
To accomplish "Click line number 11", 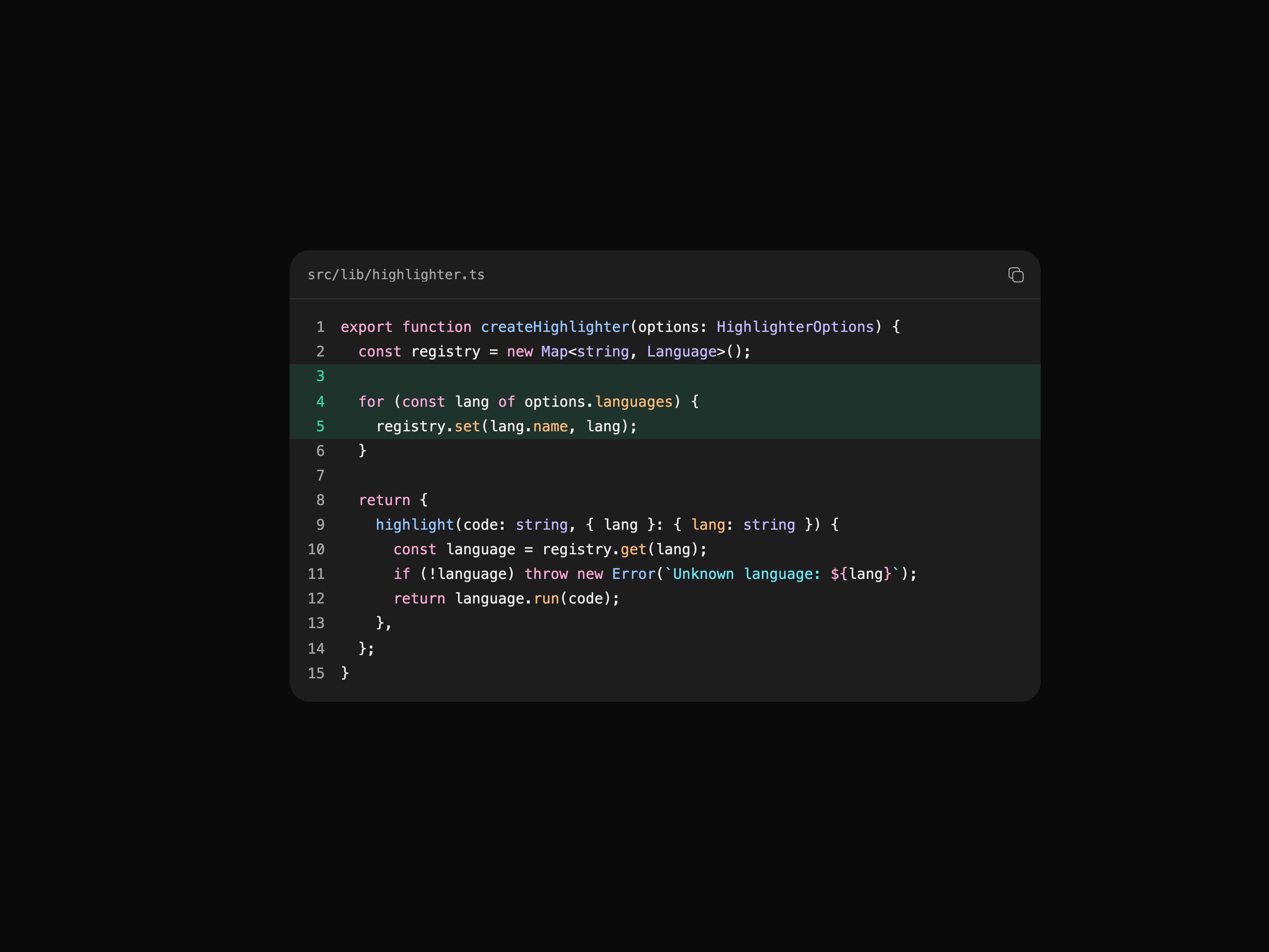I will pyautogui.click(x=316, y=574).
